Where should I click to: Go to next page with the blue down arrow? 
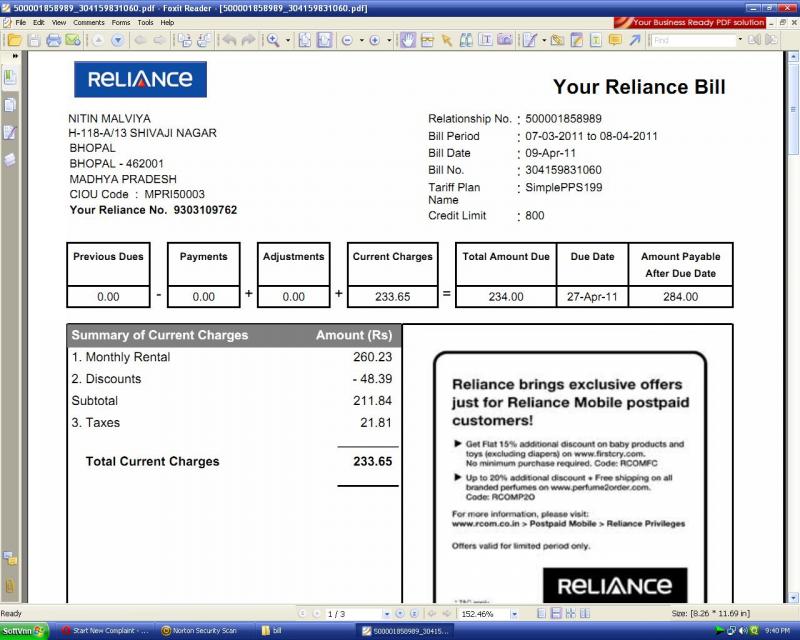pos(117,40)
